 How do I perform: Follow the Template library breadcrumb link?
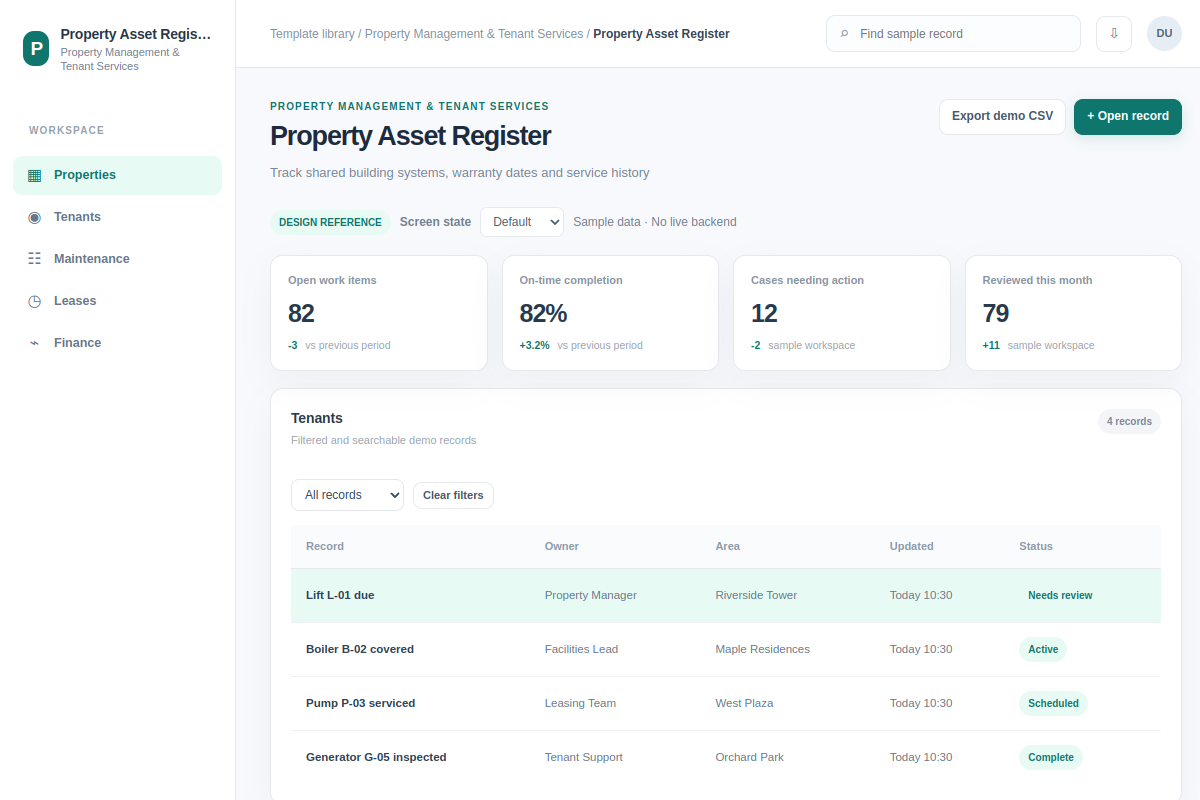(312, 34)
